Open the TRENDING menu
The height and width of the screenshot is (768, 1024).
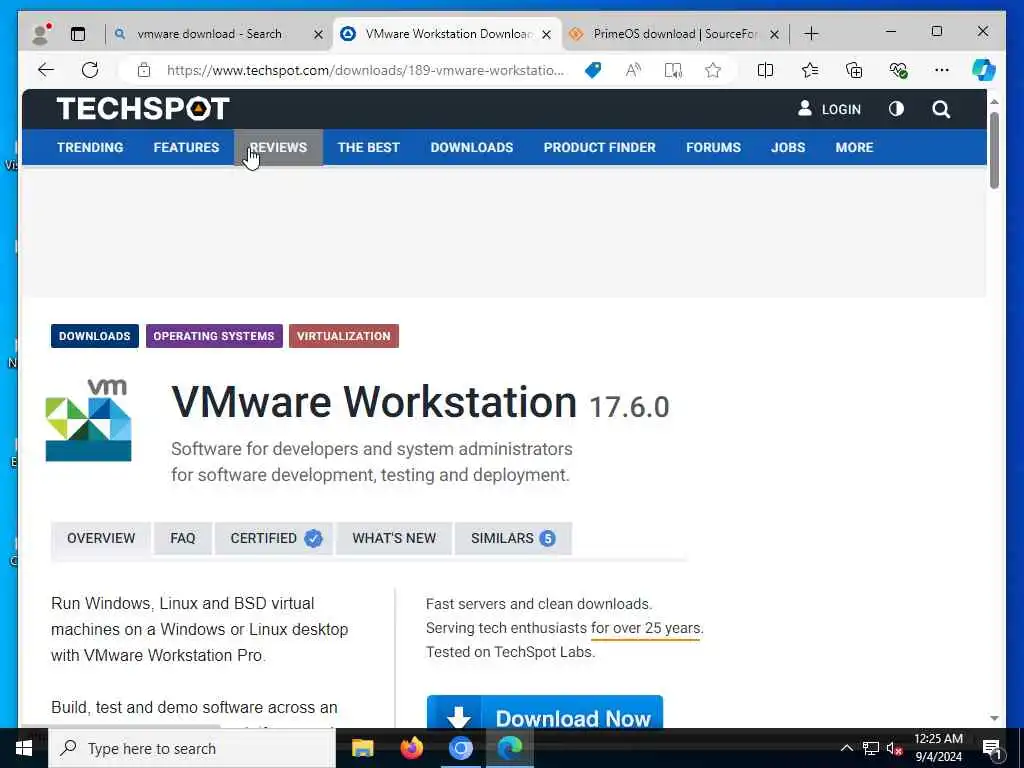tap(90, 148)
